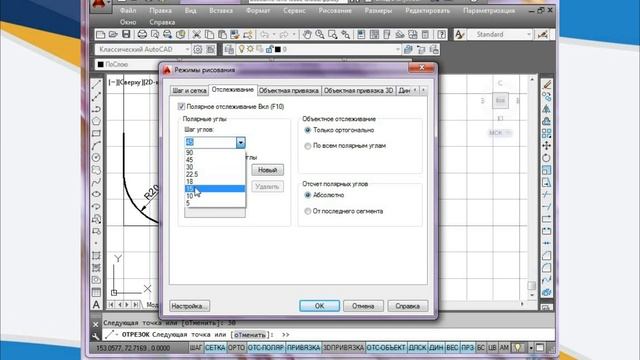Toggle ОТС-ПОЛЯР polar tracking in status bar

coord(266,348)
